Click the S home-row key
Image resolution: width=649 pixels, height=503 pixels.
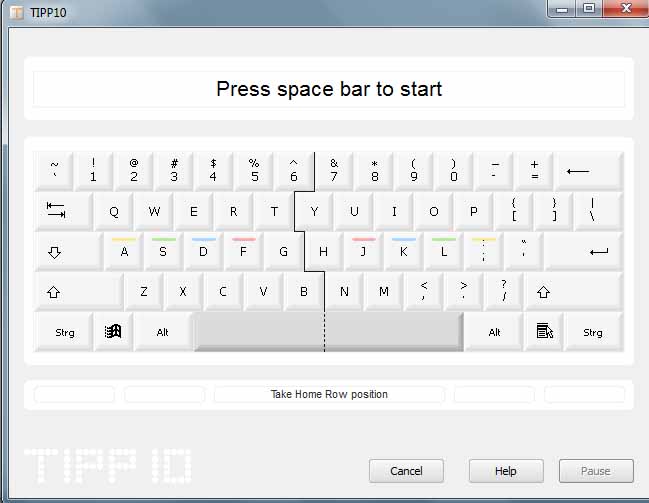(163, 251)
